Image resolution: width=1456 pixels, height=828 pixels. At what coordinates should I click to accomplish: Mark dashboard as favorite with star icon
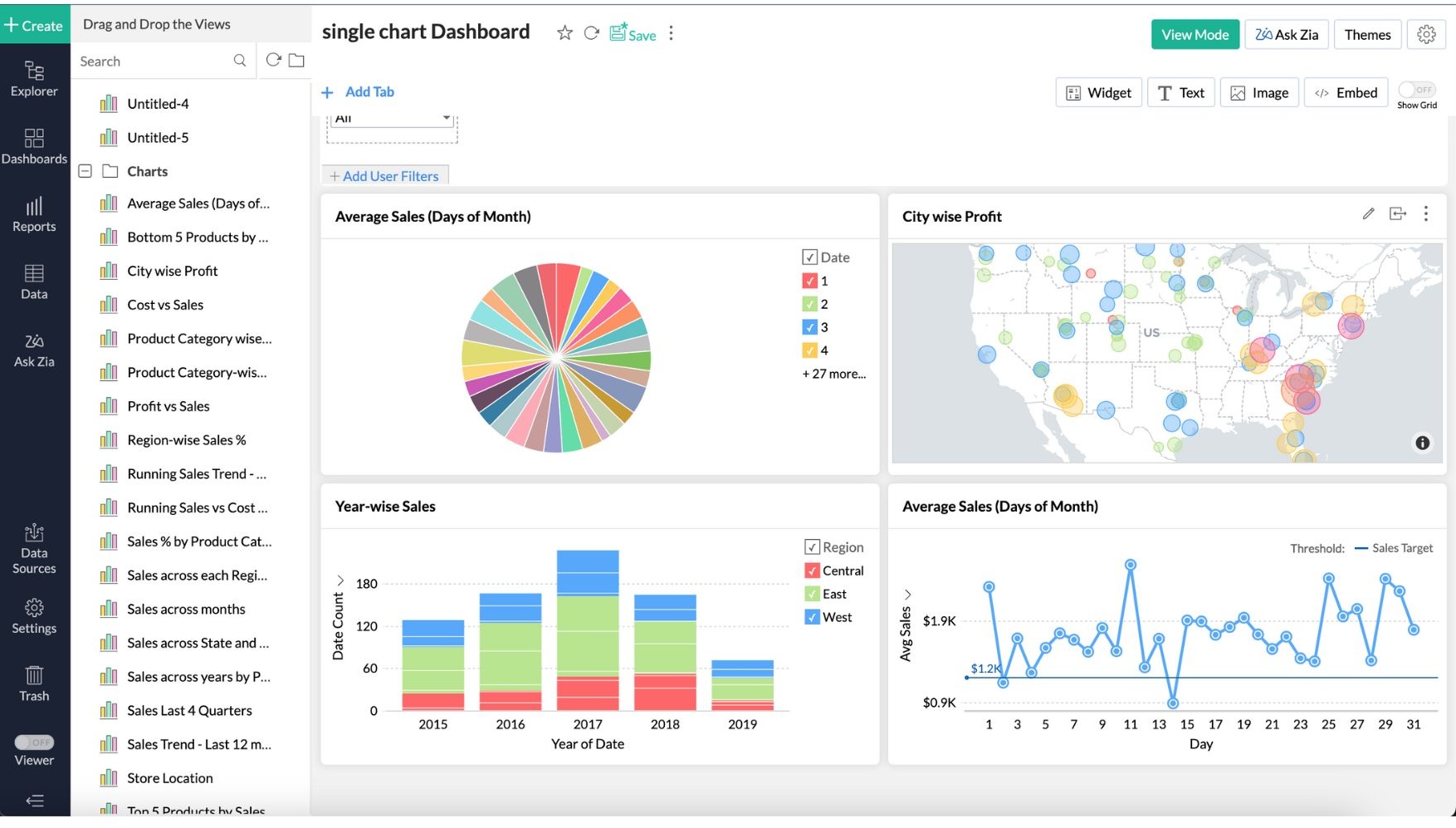(564, 33)
